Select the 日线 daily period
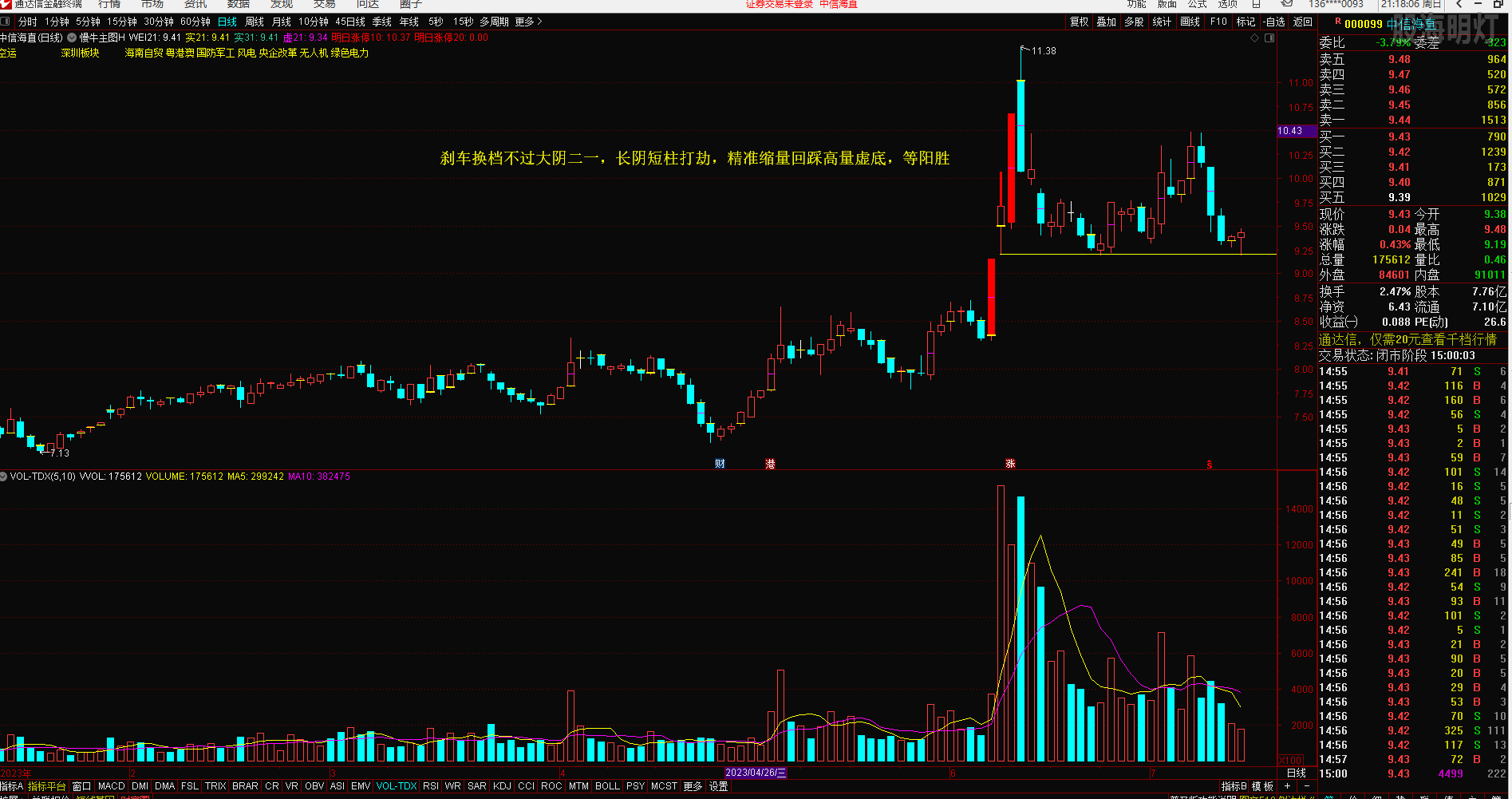 pyautogui.click(x=227, y=22)
